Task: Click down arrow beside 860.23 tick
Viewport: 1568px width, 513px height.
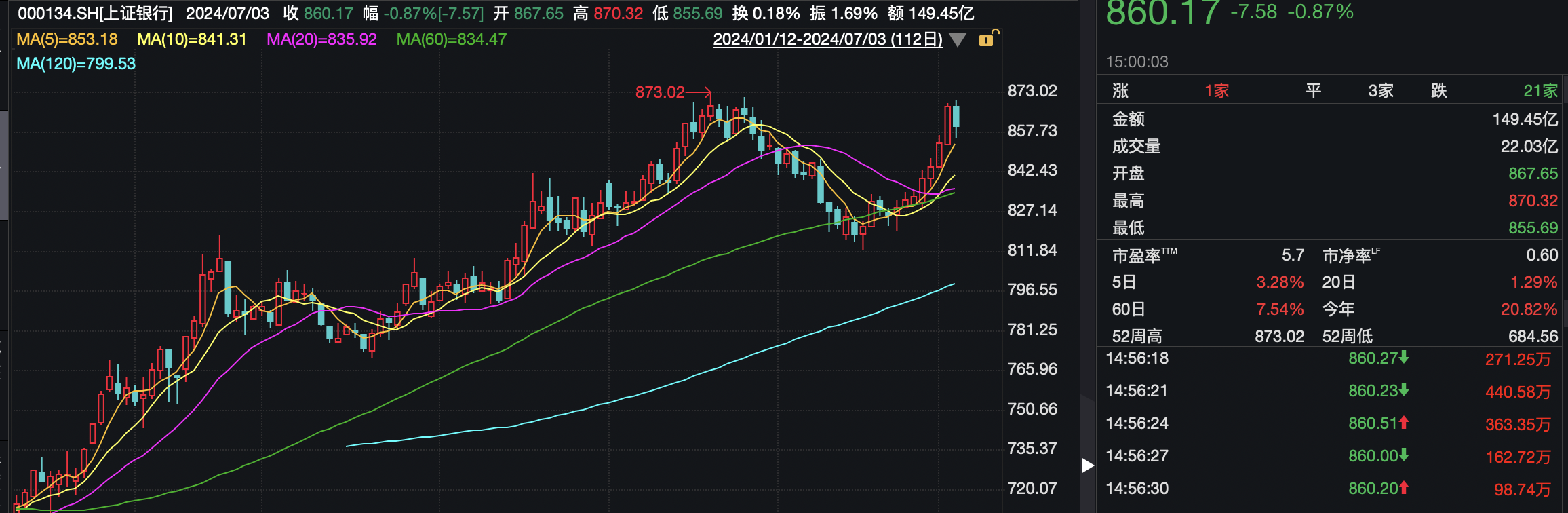Action: coord(1404,390)
